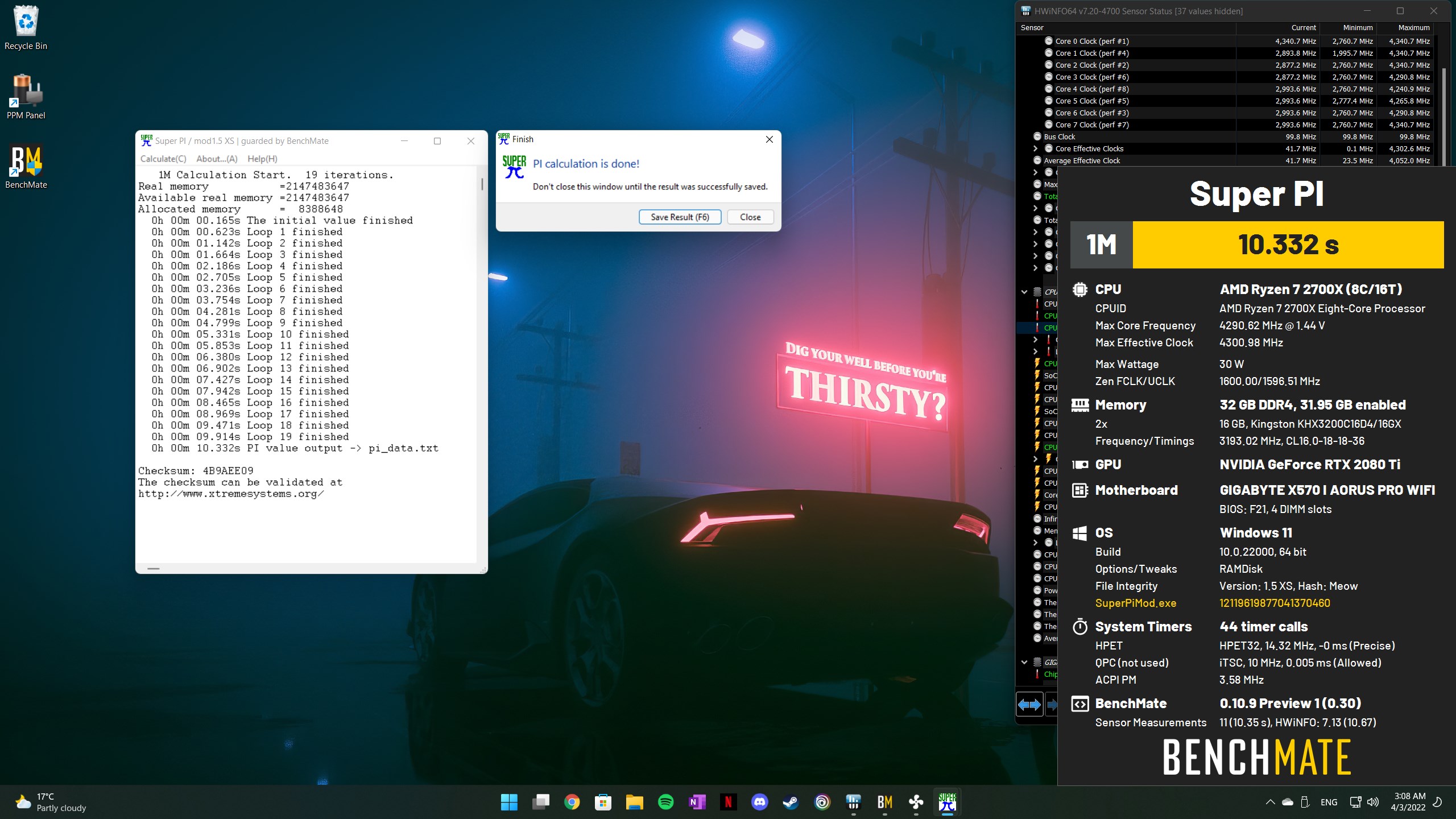The image size is (1456, 819).
Task: Collapse the CPU sensor group in HWiNFO
Action: (x=1024, y=292)
